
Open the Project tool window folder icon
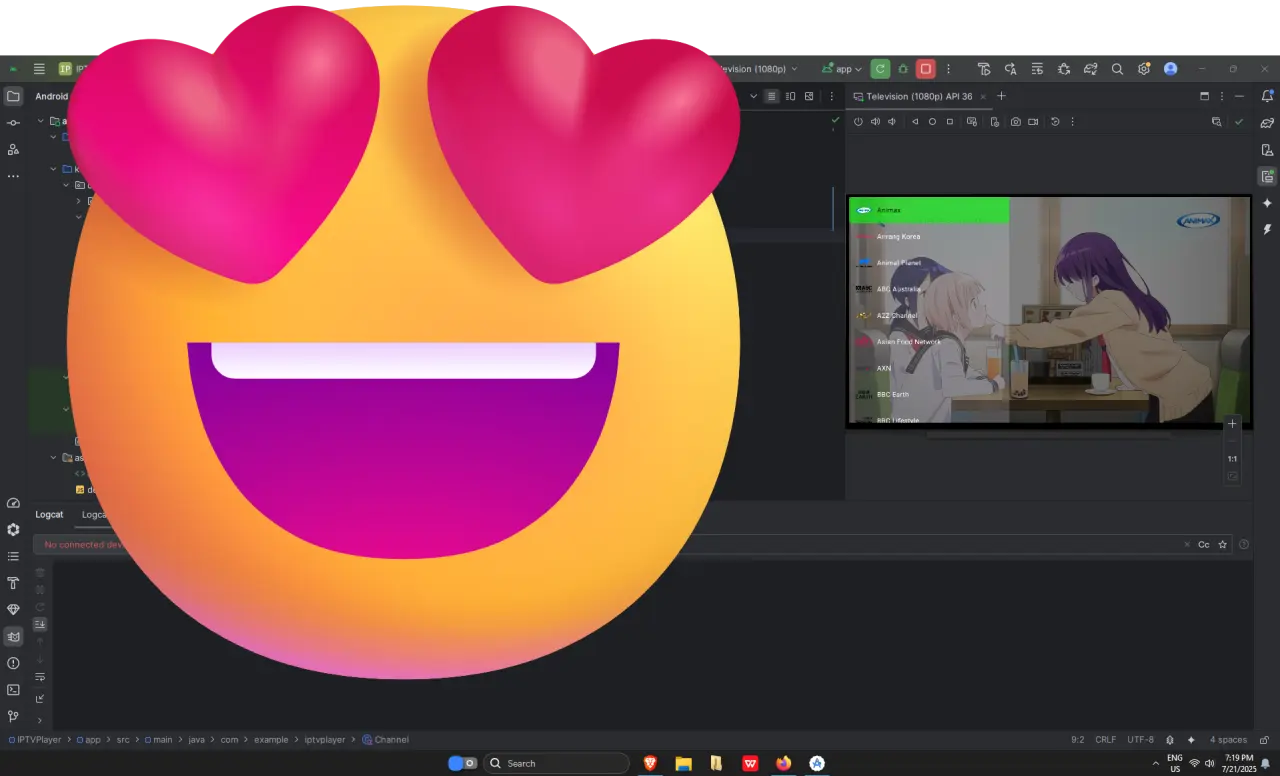point(13,96)
